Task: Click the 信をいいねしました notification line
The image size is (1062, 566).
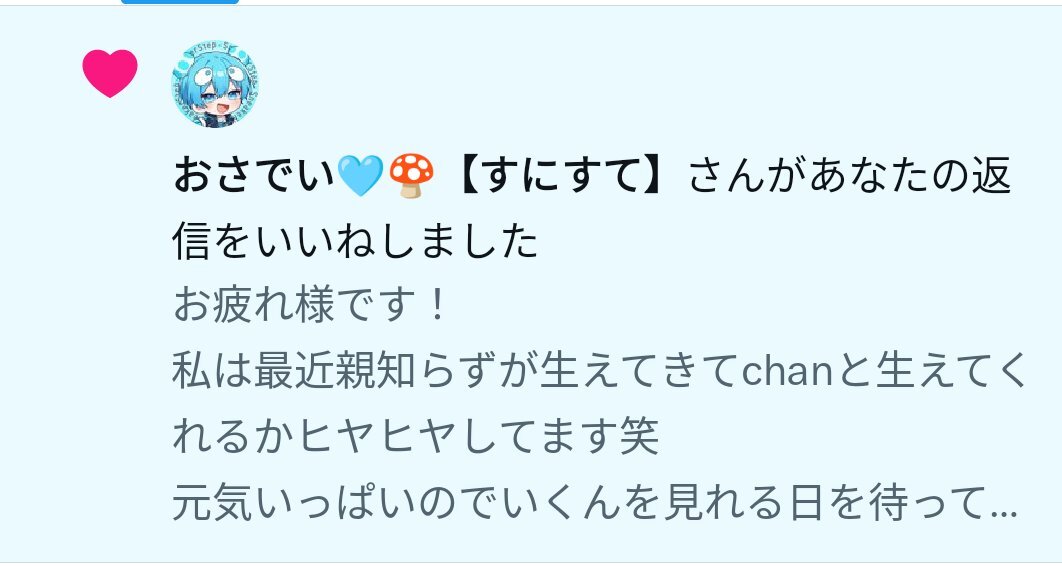Action: pos(356,241)
